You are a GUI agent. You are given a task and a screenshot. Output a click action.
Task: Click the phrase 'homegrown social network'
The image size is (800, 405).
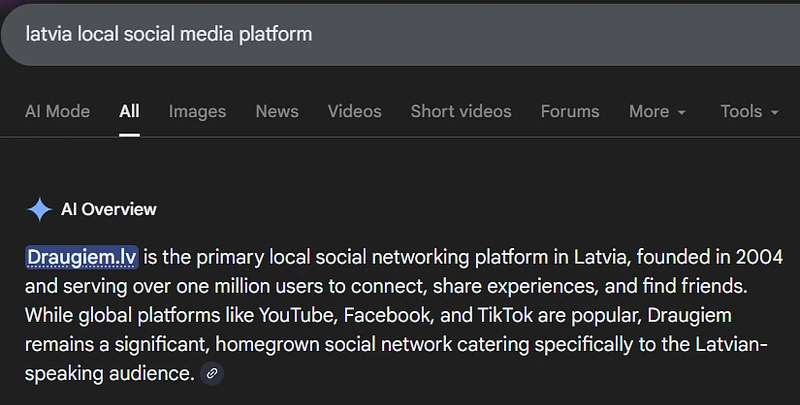(334, 344)
